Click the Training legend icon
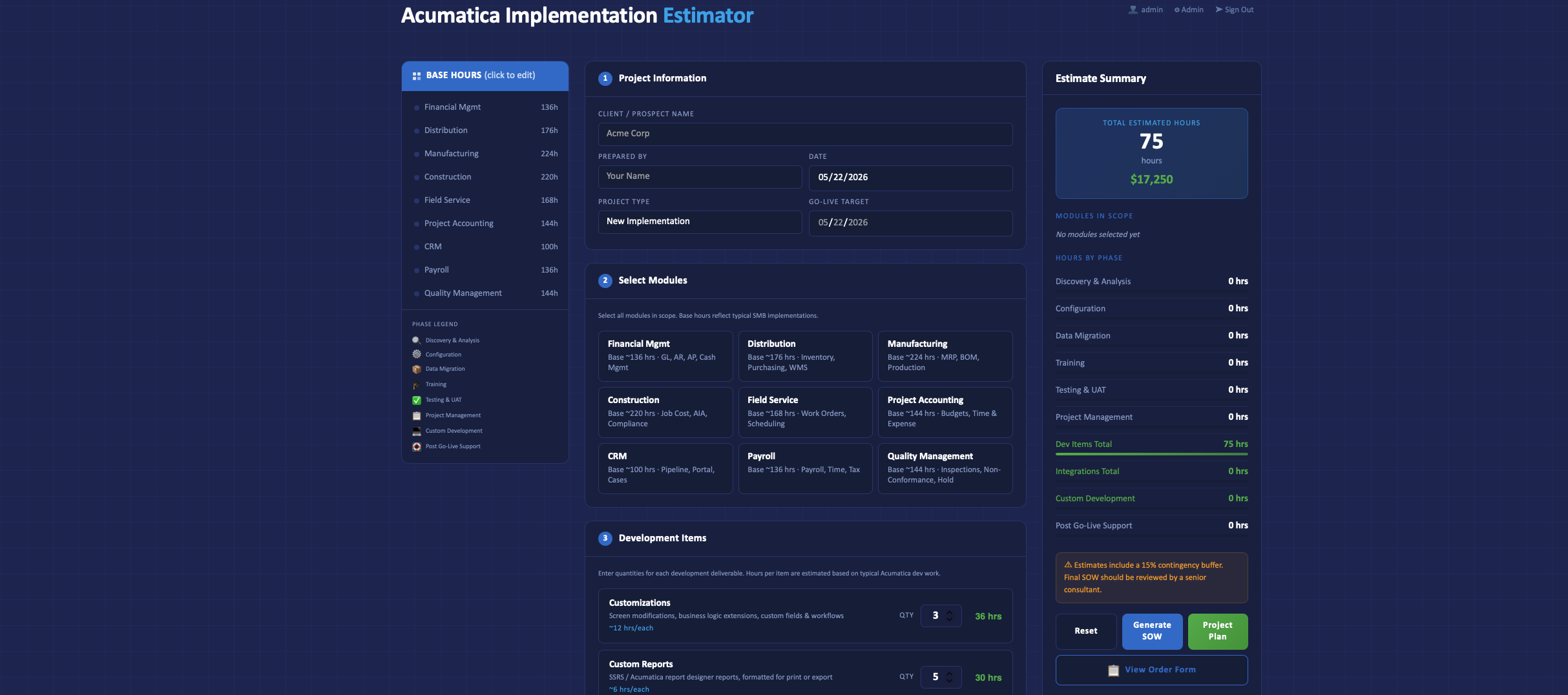This screenshot has height=695, width=1568. tap(417, 385)
